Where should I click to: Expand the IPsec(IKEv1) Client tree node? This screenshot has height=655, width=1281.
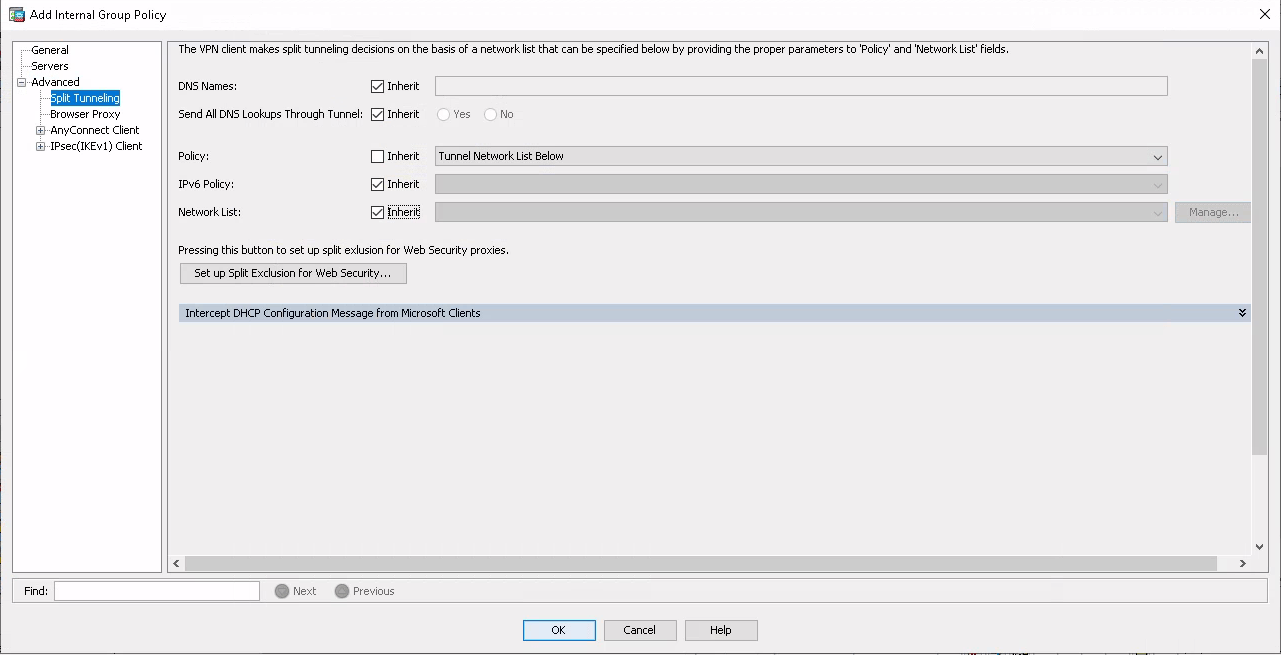(41, 146)
